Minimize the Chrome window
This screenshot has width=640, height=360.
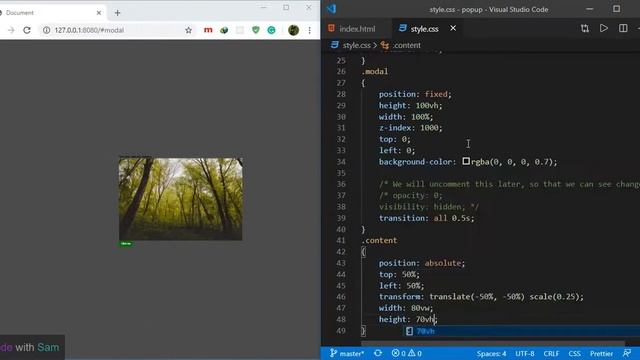[x=264, y=7]
